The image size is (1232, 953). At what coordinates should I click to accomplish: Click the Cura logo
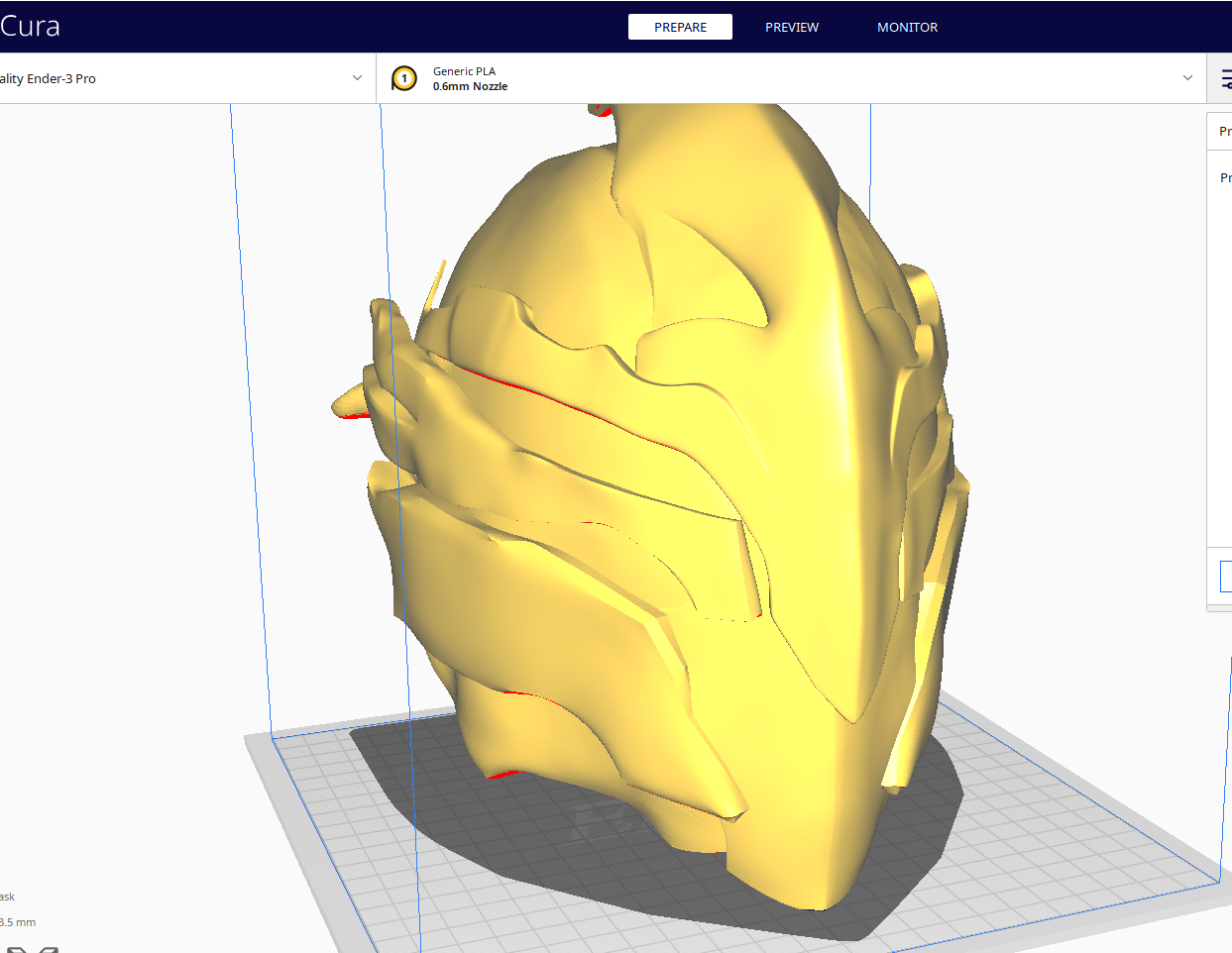(30, 27)
